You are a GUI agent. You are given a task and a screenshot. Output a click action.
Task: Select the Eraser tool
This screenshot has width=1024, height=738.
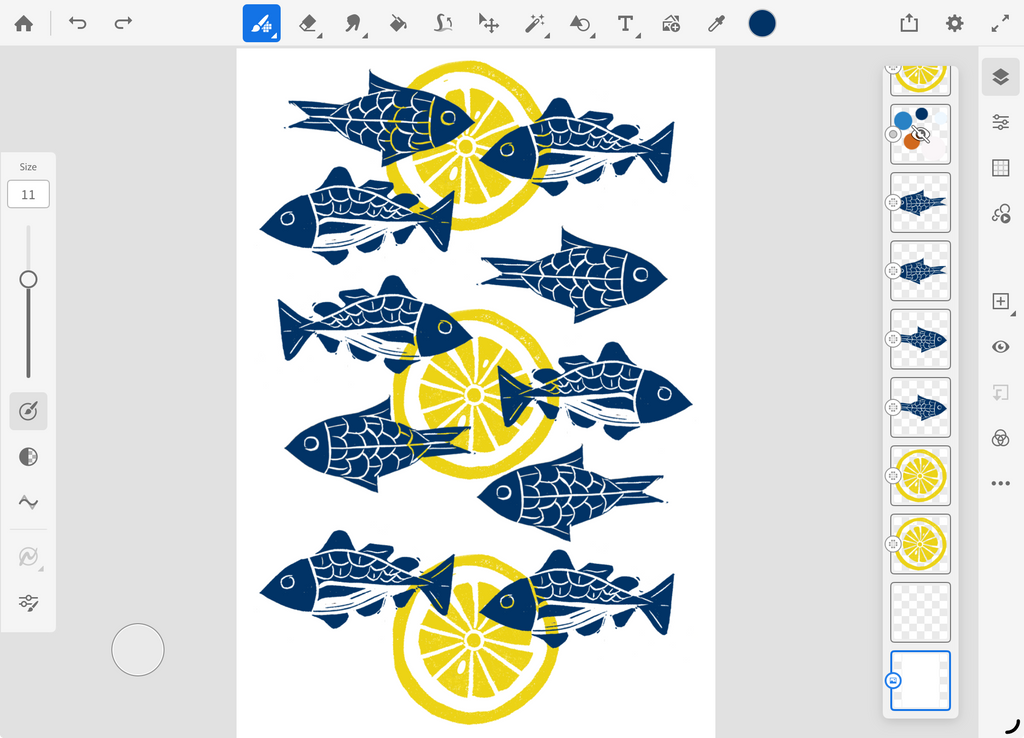(308, 24)
